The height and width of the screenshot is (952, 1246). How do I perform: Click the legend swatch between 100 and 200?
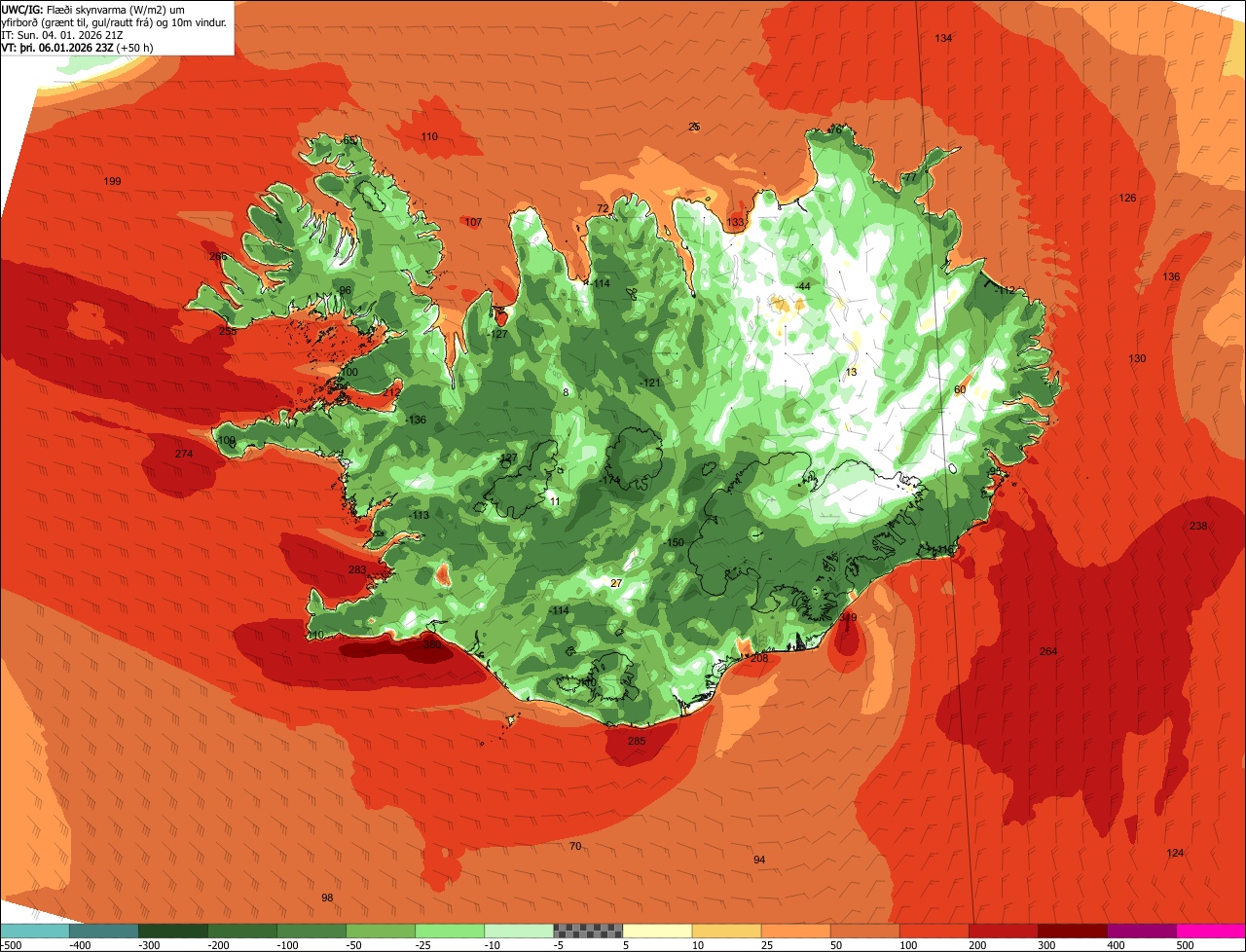(x=934, y=931)
